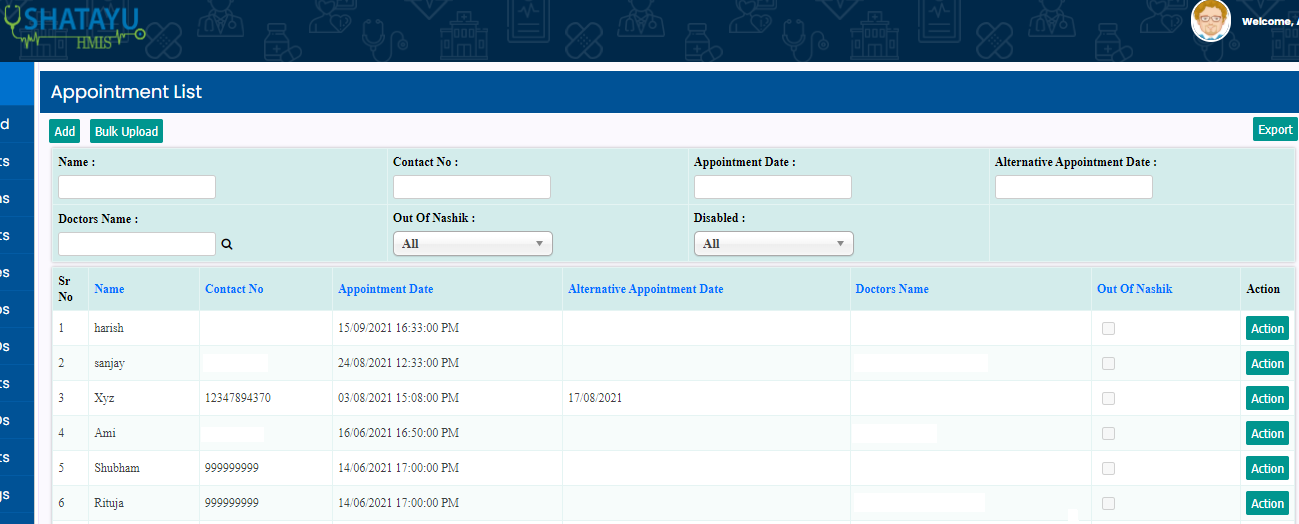Toggle Out Of Nashik checkbox for Shubham
Image resolution: width=1299 pixels, height=524 pixels.
pos(1108,469)
